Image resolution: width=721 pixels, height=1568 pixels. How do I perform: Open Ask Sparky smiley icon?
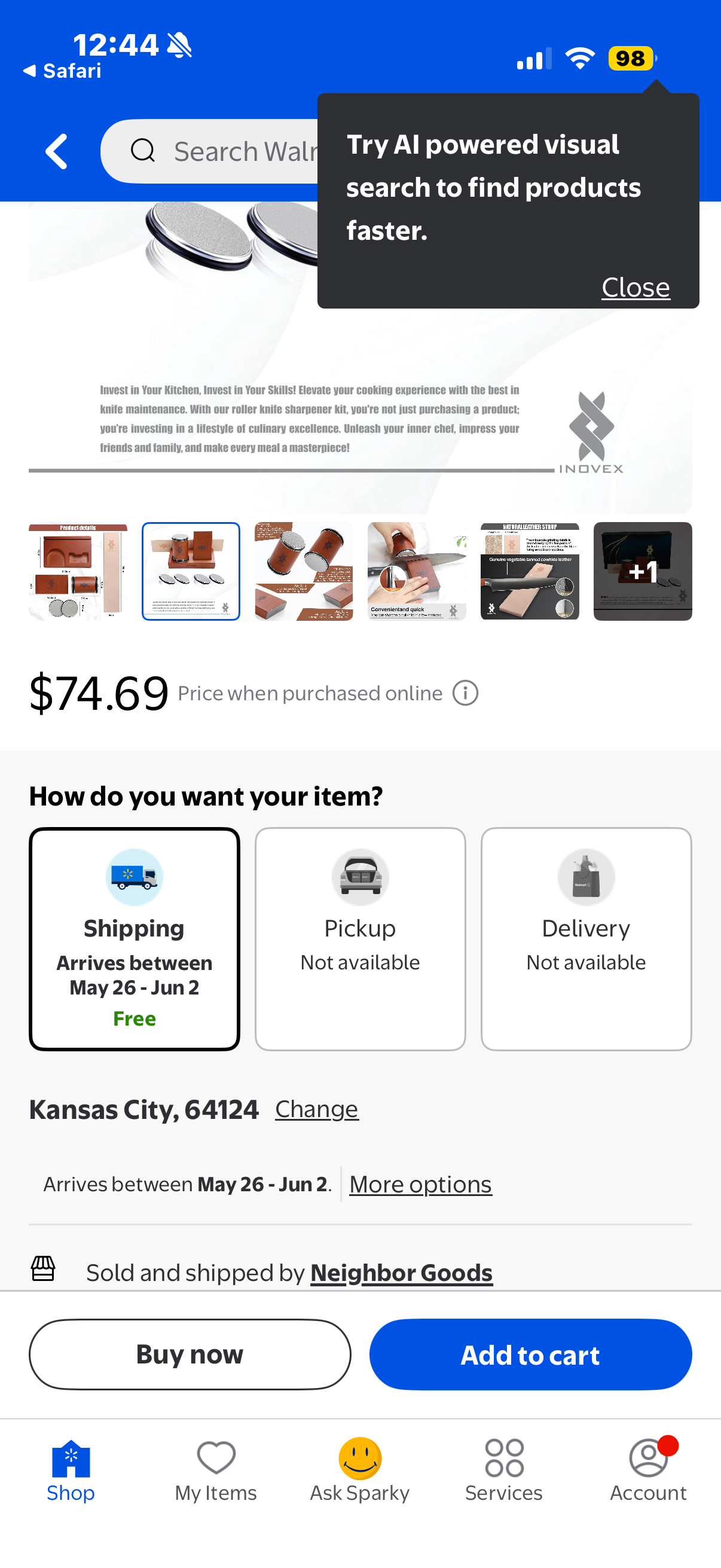[x=360, y=1469]
